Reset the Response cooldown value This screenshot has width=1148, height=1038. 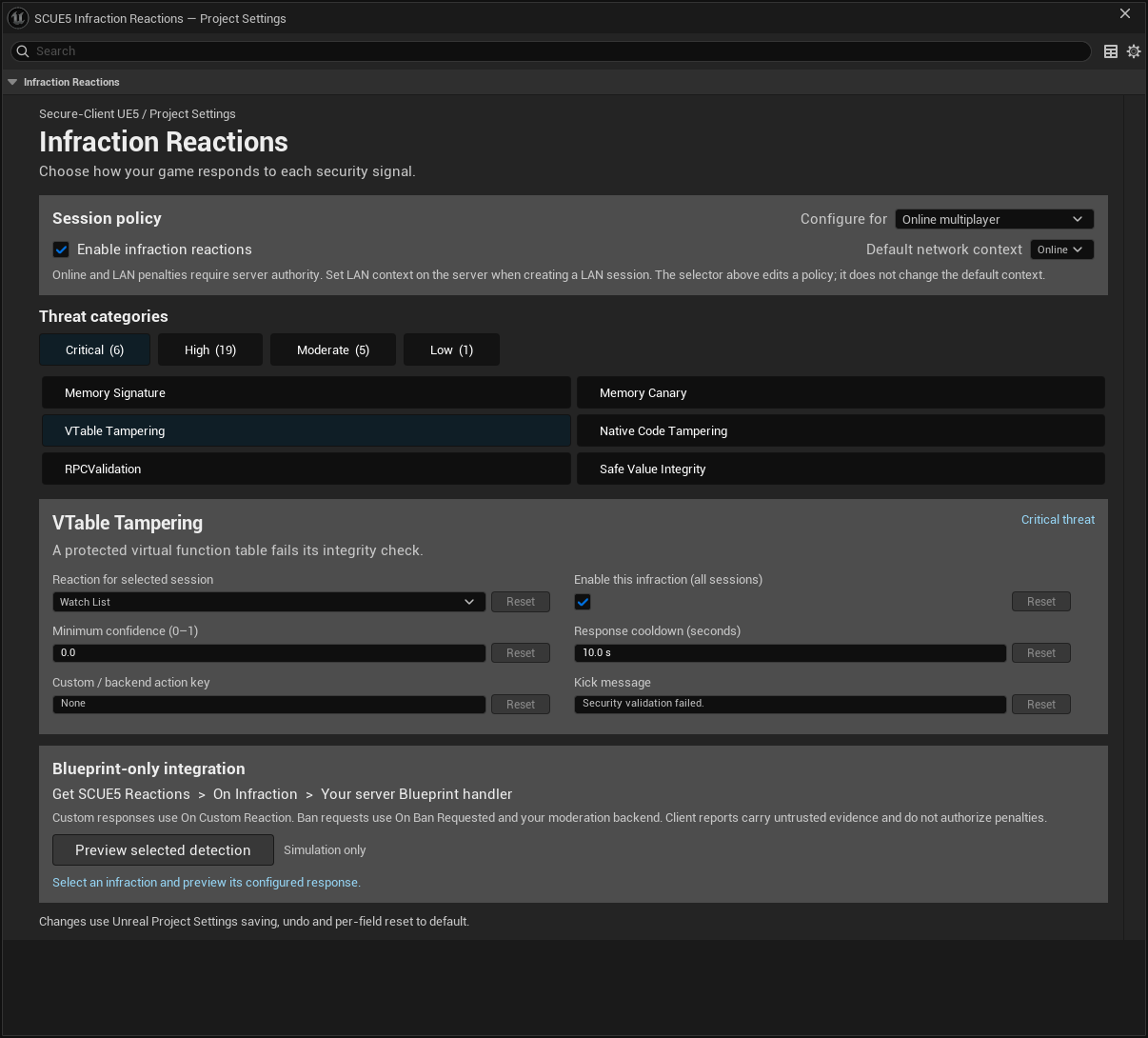coord(1041,653)
